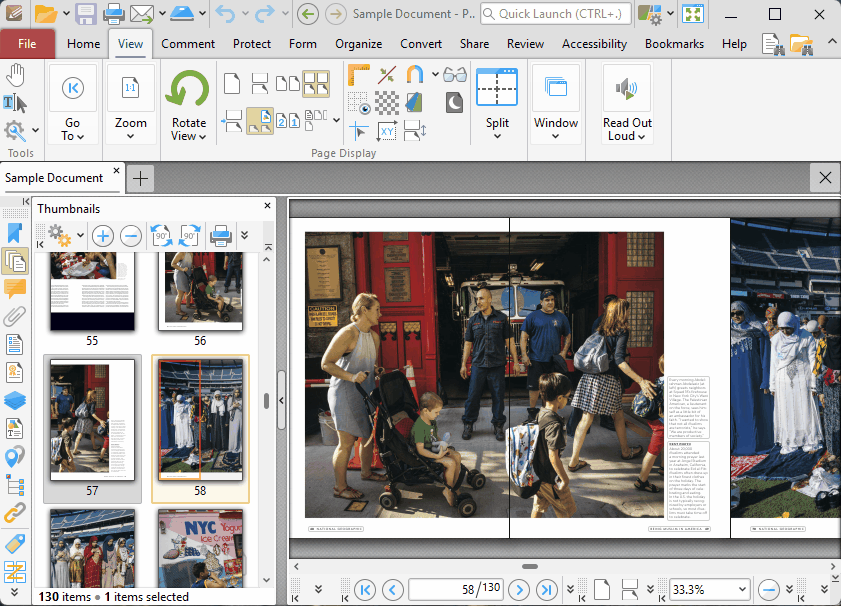Click the Rotate View green arrow
841x606 pixels.
188,90
